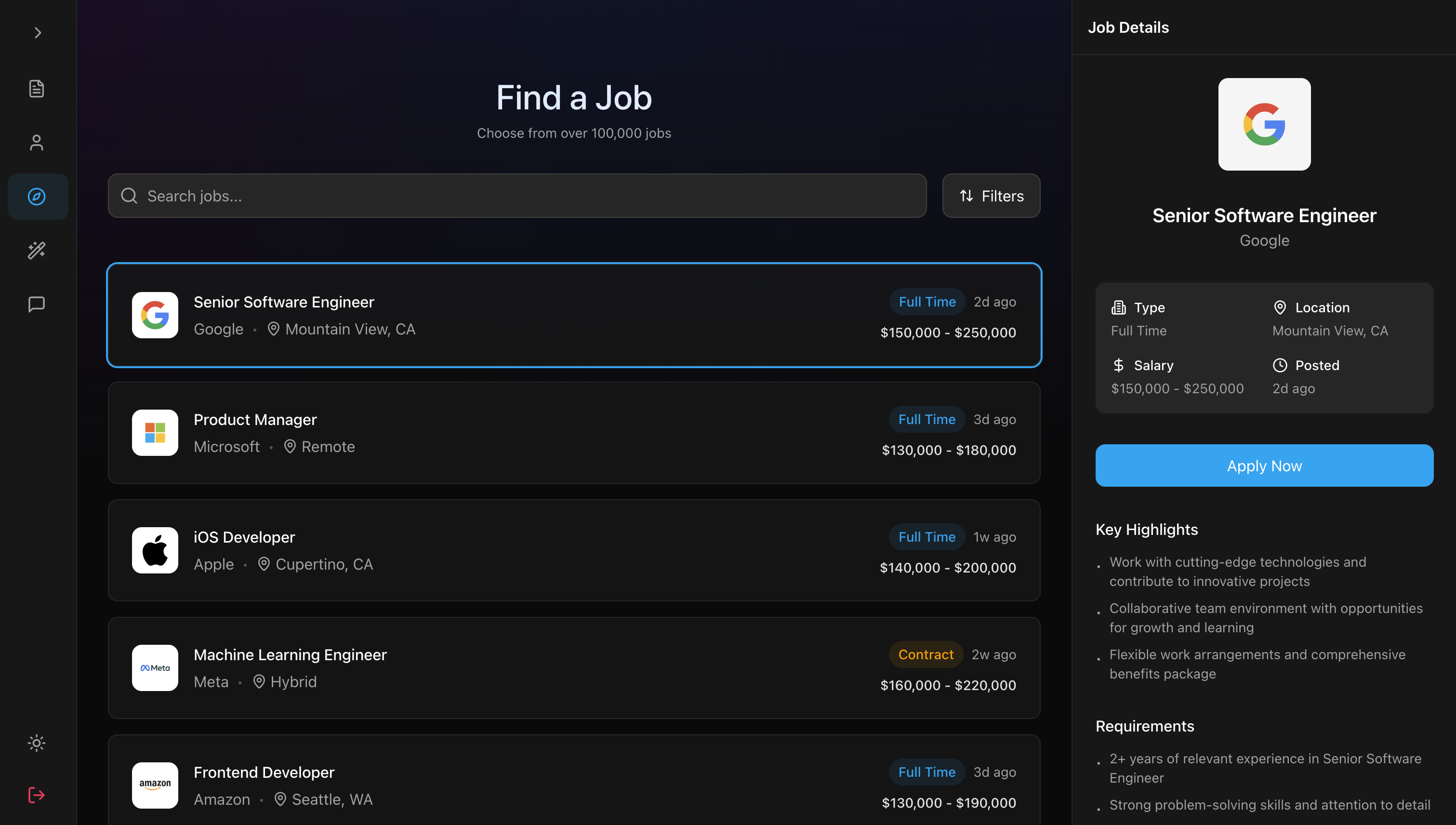Select the Senior Software Engineer job card
This screenshot has width=1456, height=825.
tap(574, 315)
